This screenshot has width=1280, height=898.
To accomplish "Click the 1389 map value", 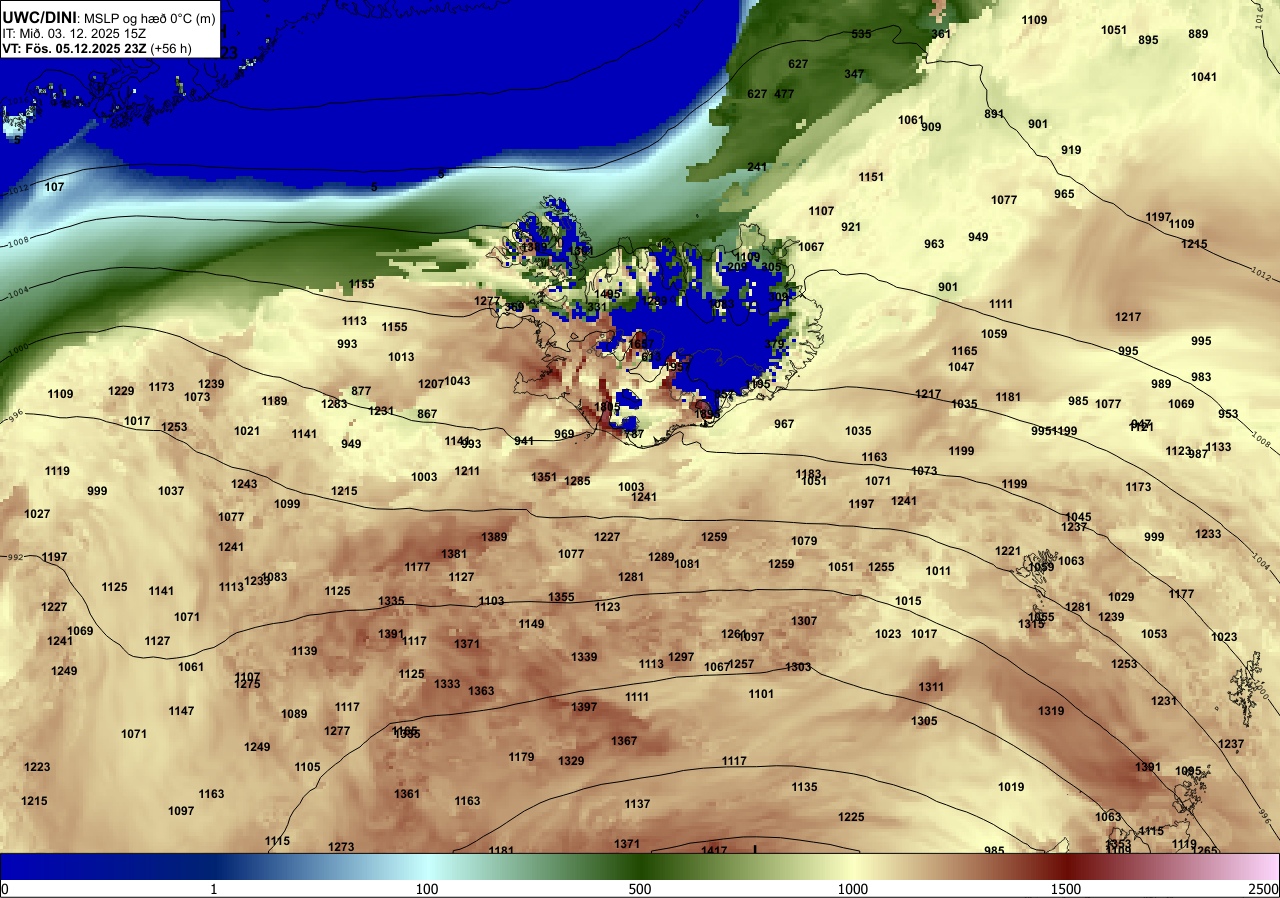I will (495, 537).
